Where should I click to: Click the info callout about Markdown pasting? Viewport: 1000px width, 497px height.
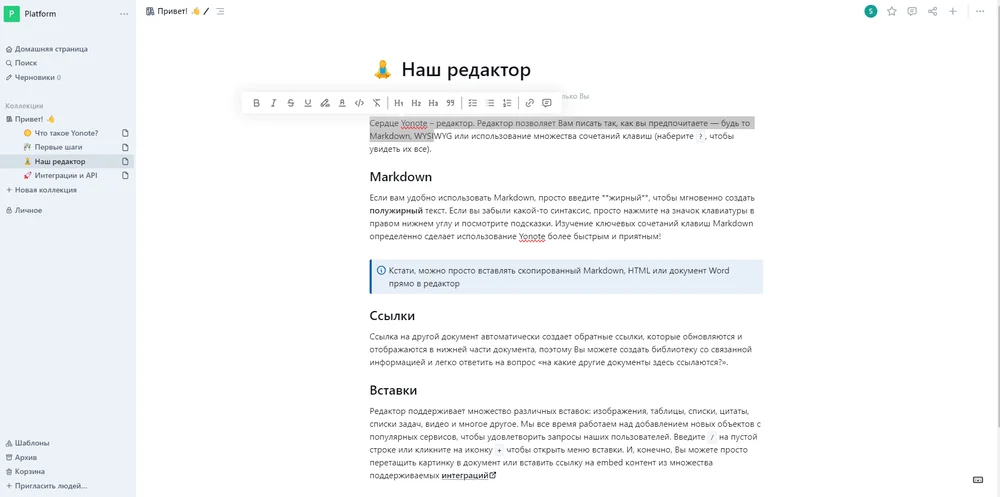(566, 277)
